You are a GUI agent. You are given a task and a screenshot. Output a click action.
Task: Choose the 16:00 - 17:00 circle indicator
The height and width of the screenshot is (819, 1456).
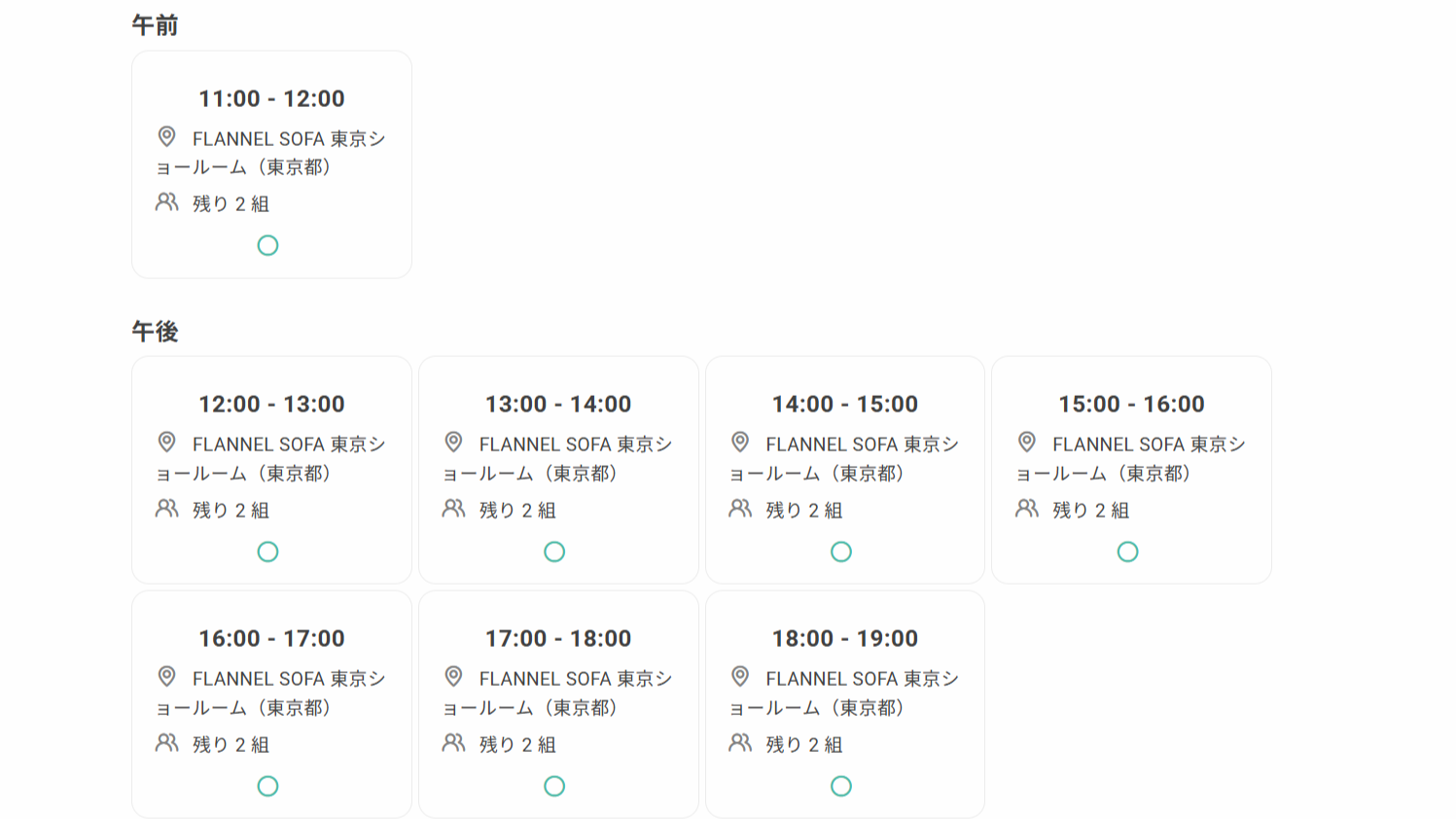click(x=267, y=786)
